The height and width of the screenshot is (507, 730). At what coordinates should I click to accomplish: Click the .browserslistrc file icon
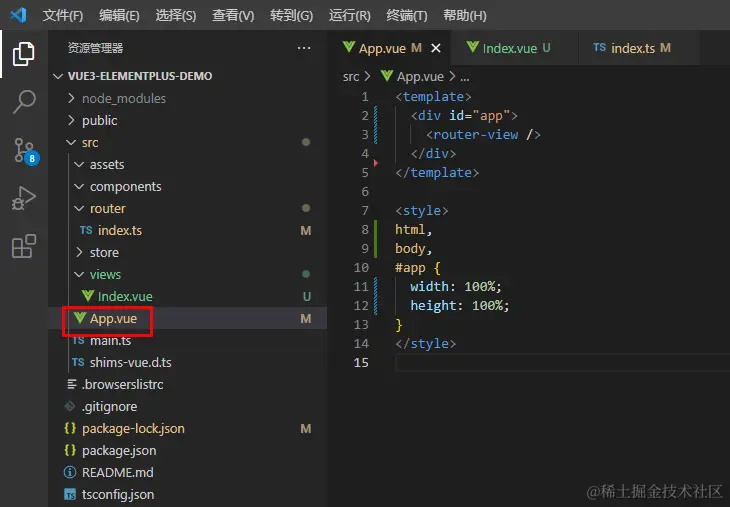[72, 384]
